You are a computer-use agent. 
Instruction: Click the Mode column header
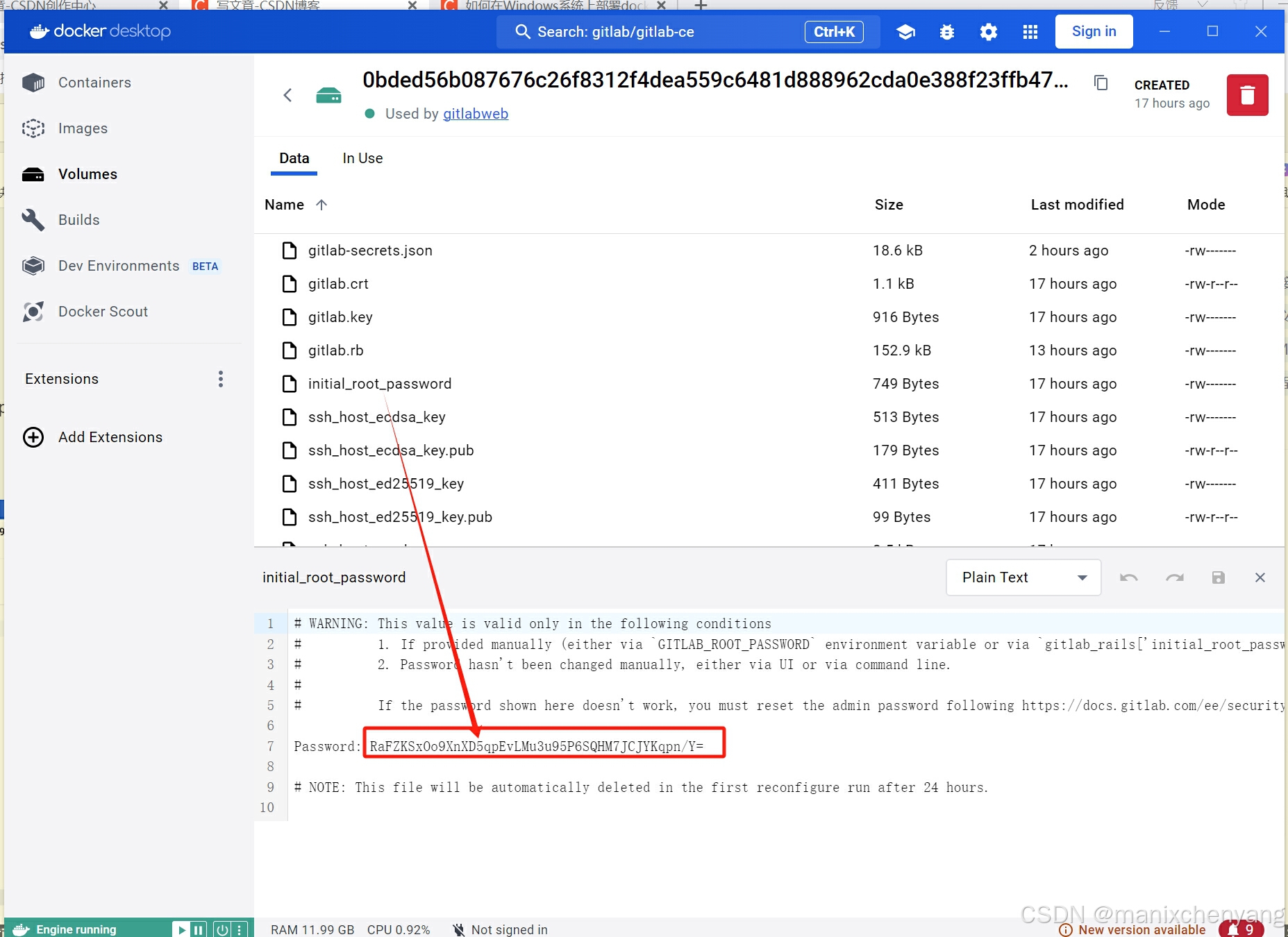tap(1206, 205)
